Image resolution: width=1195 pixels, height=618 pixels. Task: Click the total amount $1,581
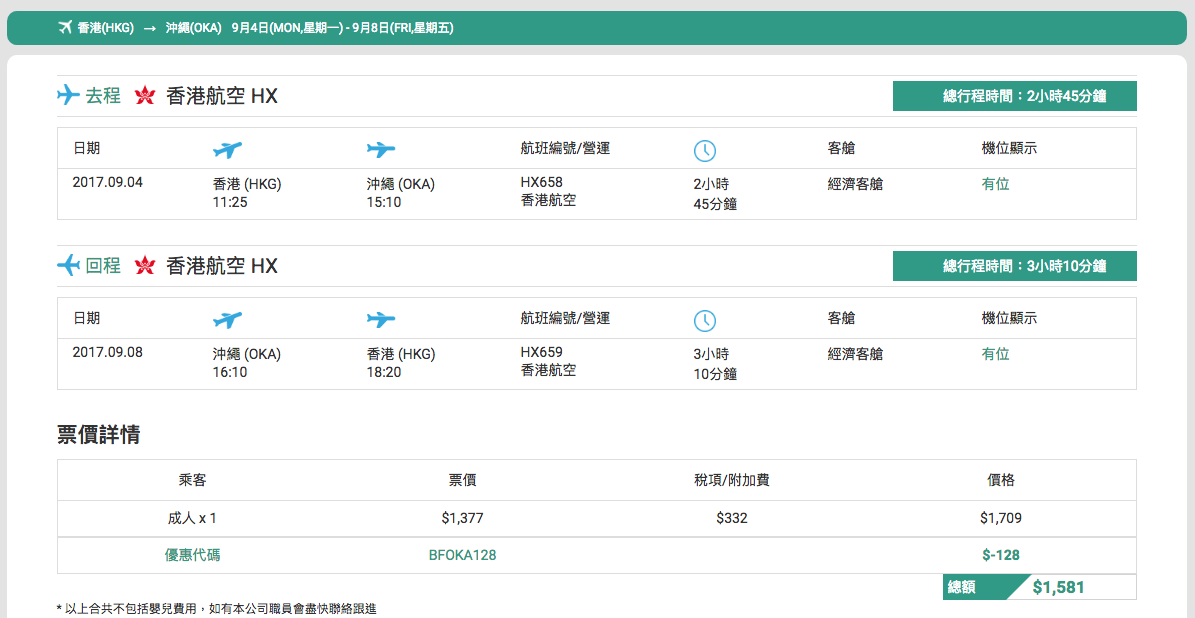coord(1059,587)
